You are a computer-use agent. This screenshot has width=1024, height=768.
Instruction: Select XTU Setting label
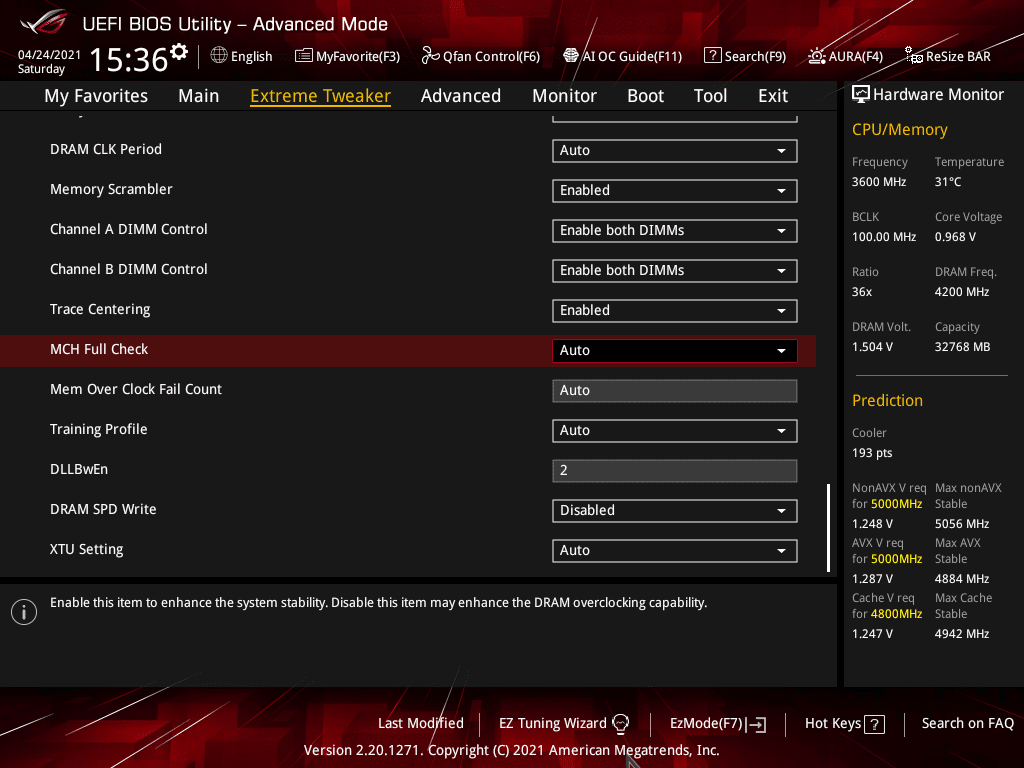pyautogui.click(x=87, y=550)
